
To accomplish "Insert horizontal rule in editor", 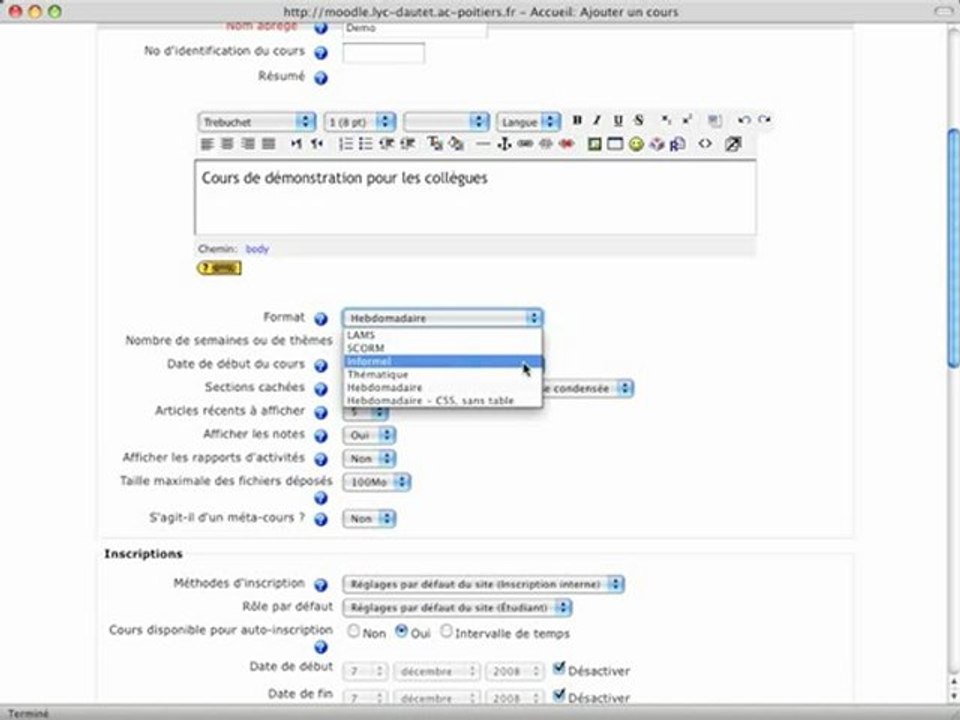I will [x=483, y=144].
